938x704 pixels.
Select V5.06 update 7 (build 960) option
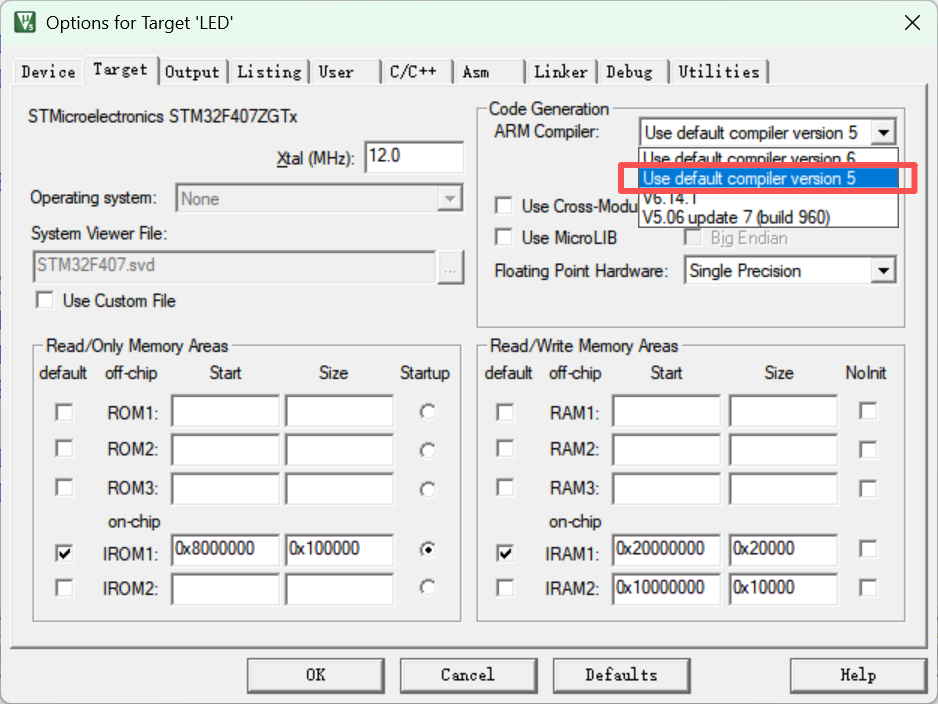(x=768, y=217)
